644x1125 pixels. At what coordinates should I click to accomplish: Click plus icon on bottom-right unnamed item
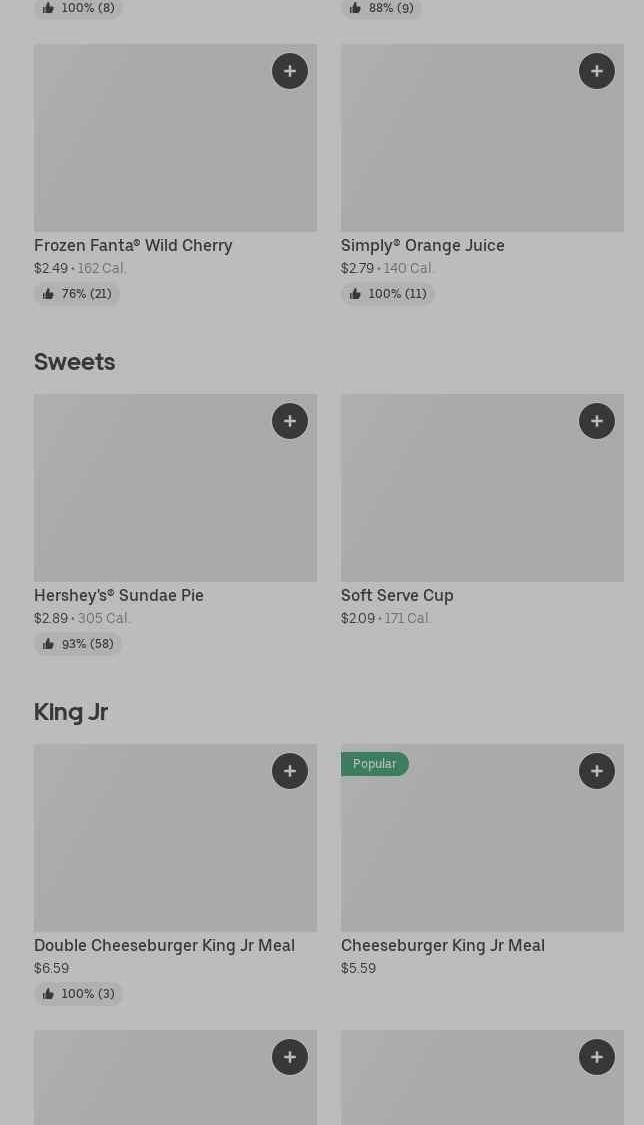click(597, 1057)
